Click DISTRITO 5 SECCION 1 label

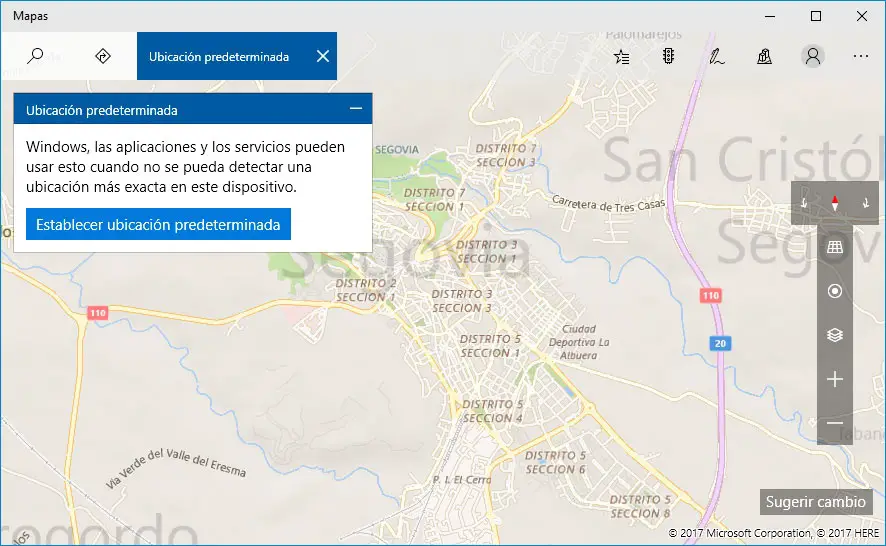coord(490,346)
